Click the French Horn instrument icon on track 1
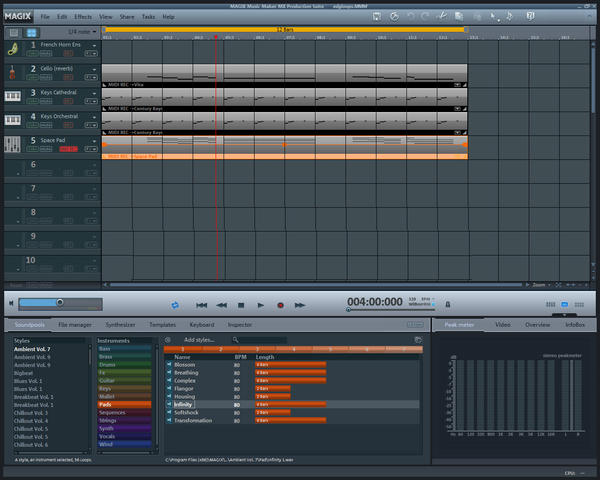 pos(13,49)
